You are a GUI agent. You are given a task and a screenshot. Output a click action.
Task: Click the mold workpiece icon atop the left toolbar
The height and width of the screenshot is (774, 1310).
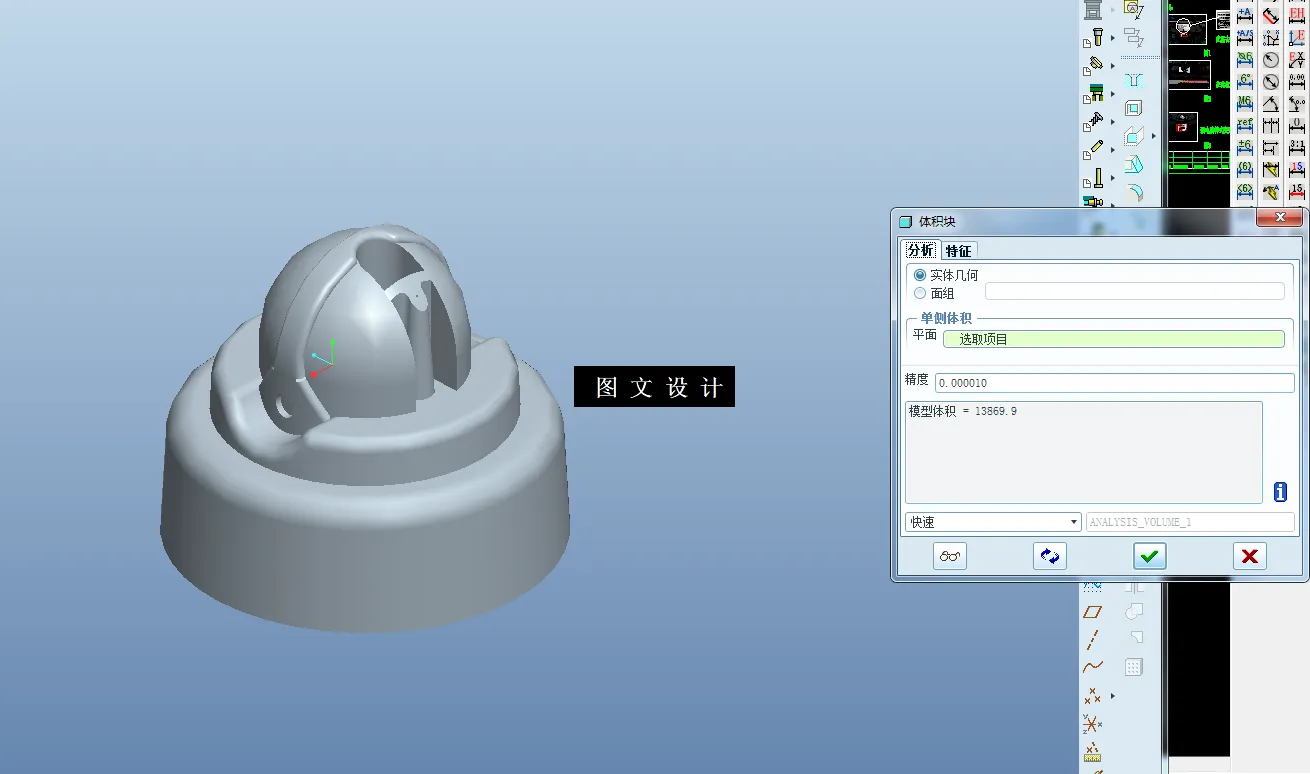tap(1095, 10)
